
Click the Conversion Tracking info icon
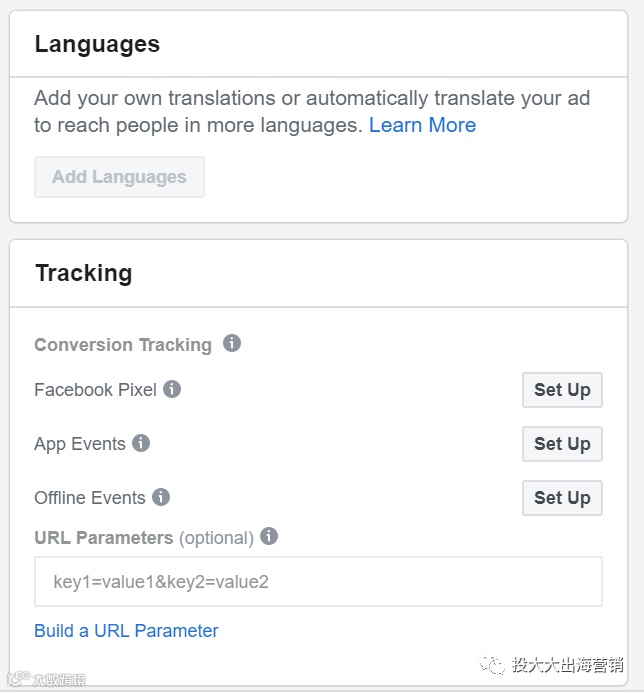(232, 344)
